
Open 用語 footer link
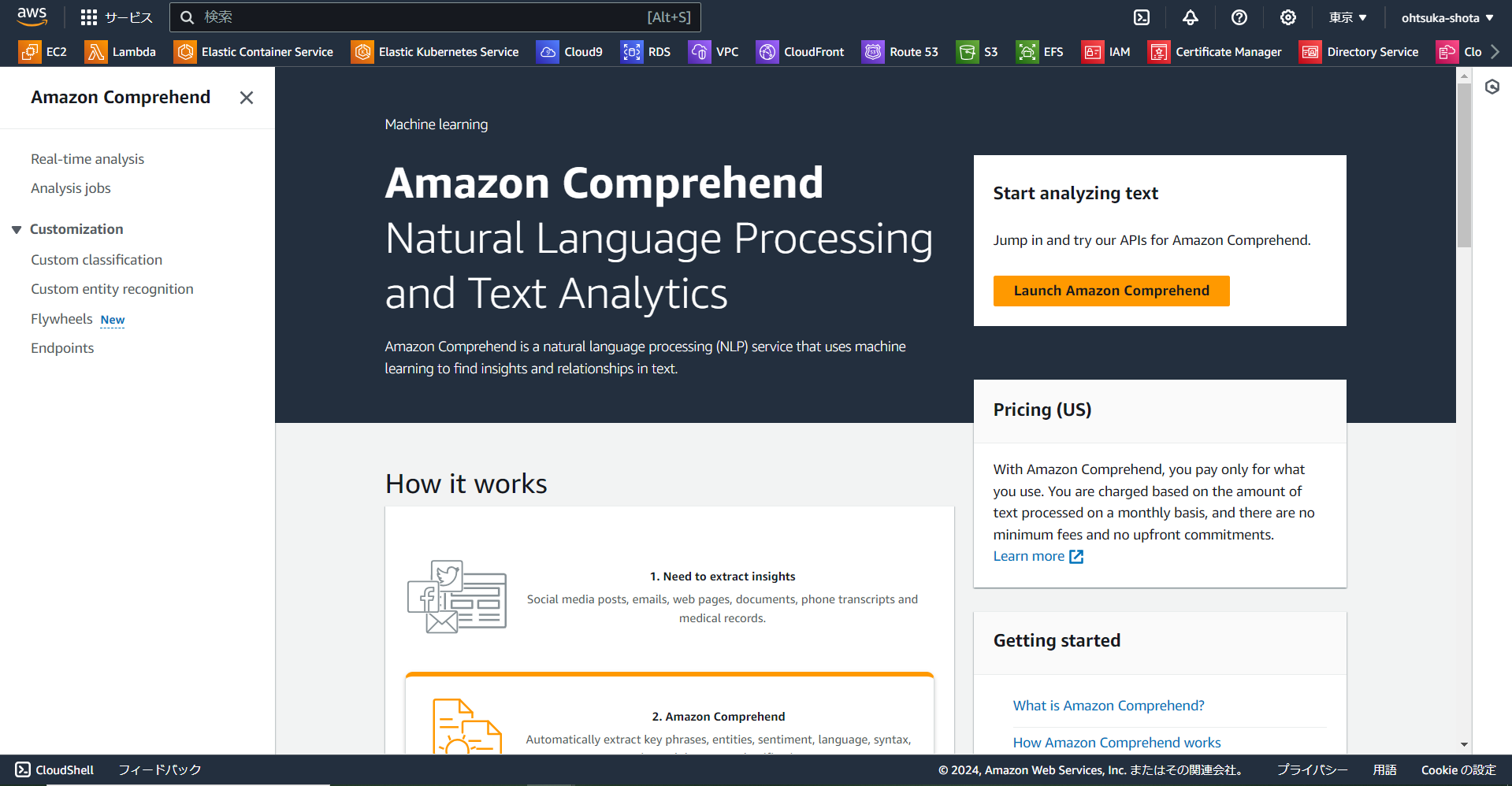pyautogui.click(x=1384, y=769)
